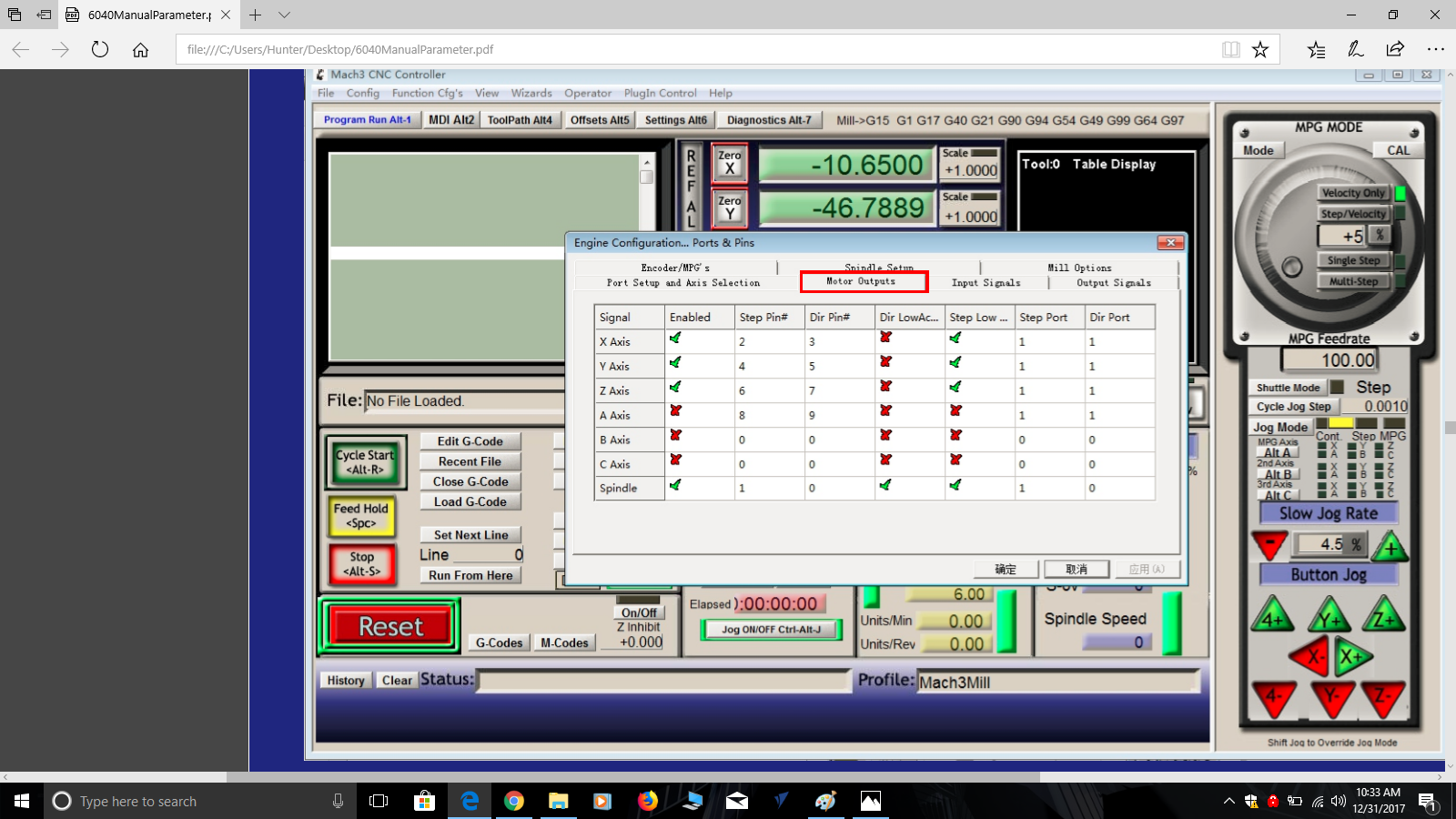Image resolution: width=1456 pixels, height=819 pixels.
Task: Click the Load G-Code button
Action: pyautogui.click(x=470, y=501)
